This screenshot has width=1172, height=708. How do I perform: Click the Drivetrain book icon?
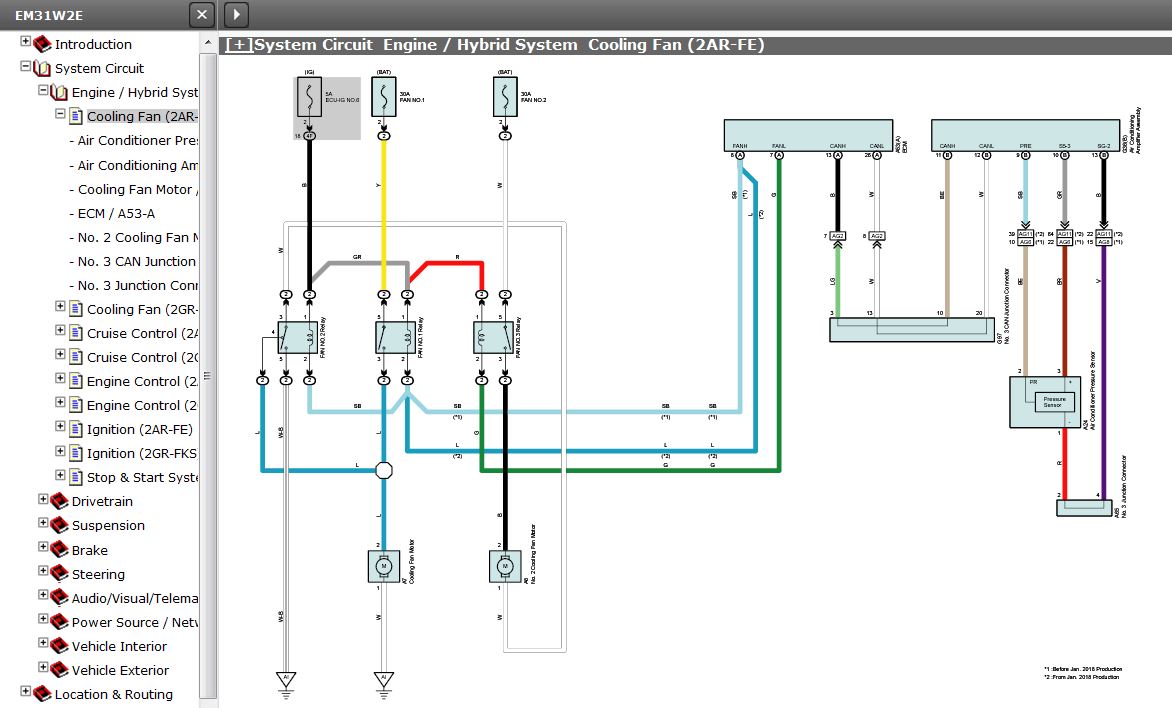59,501
